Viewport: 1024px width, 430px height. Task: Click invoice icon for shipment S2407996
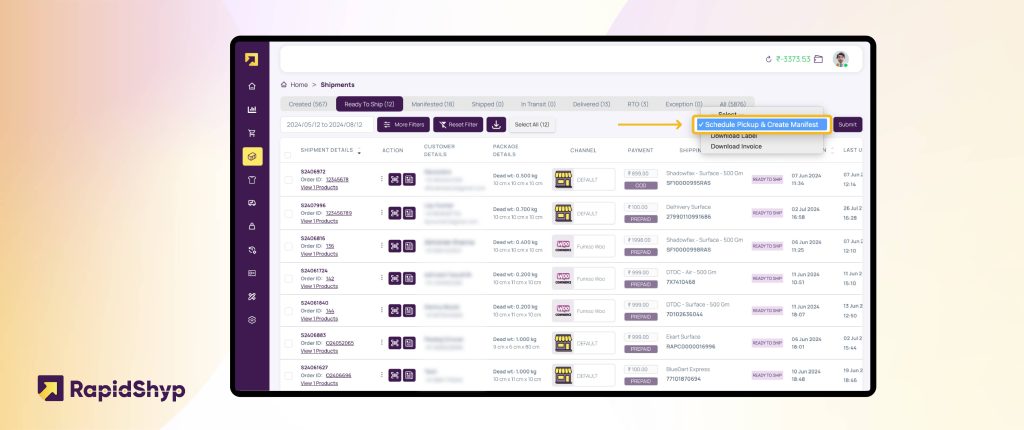pos(409,212)
